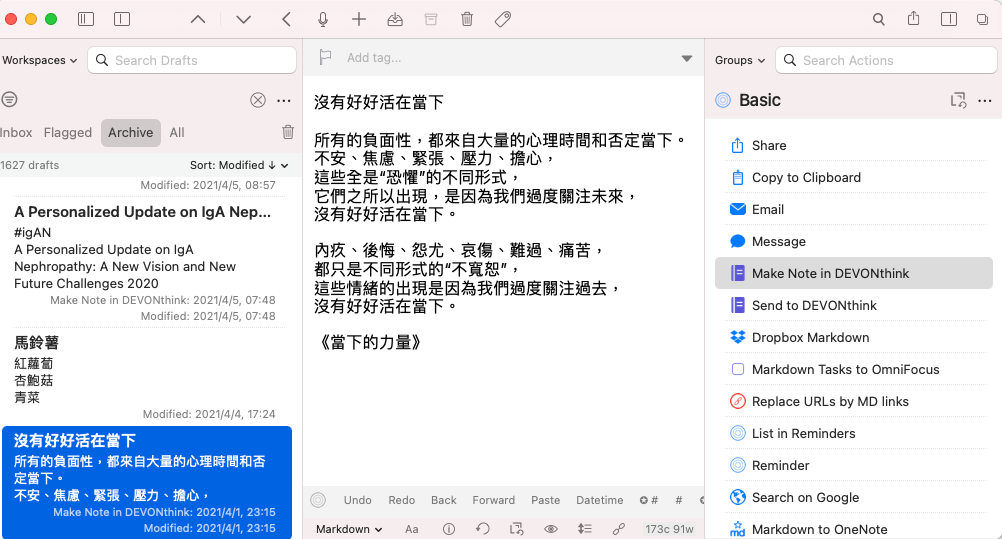The image size is (1002, 539).
Task: Open the draft list filter icon
Action: 10,99
